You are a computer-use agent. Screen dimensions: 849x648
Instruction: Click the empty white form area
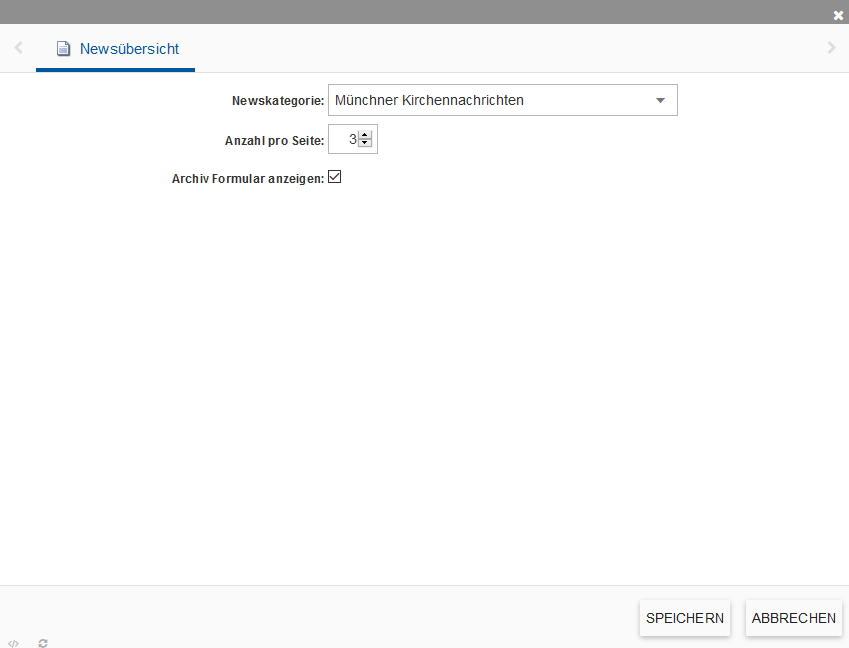tap(424, 380)
